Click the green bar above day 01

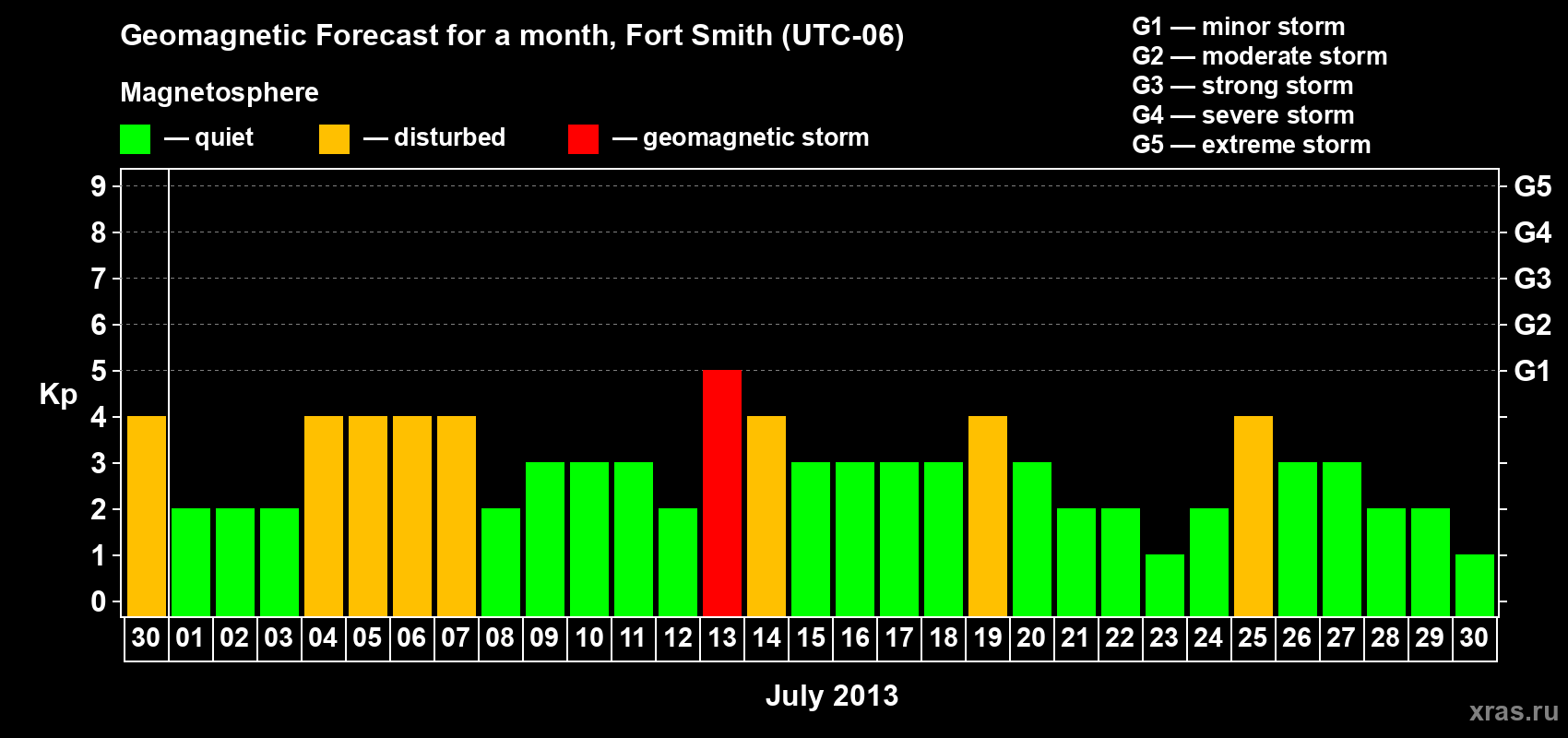[x=191, y=562]
